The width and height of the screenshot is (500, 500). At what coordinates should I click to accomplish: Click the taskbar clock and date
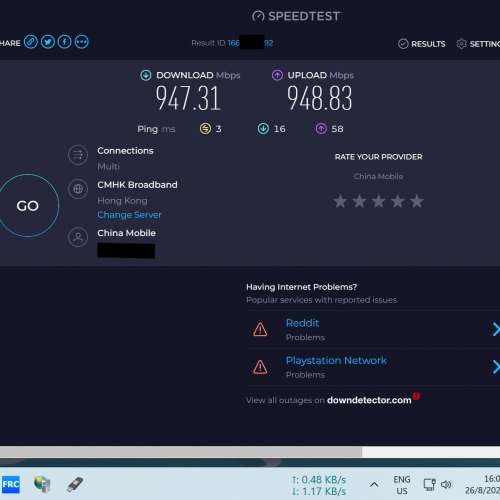pyautogui.click(x=482, y=484)
